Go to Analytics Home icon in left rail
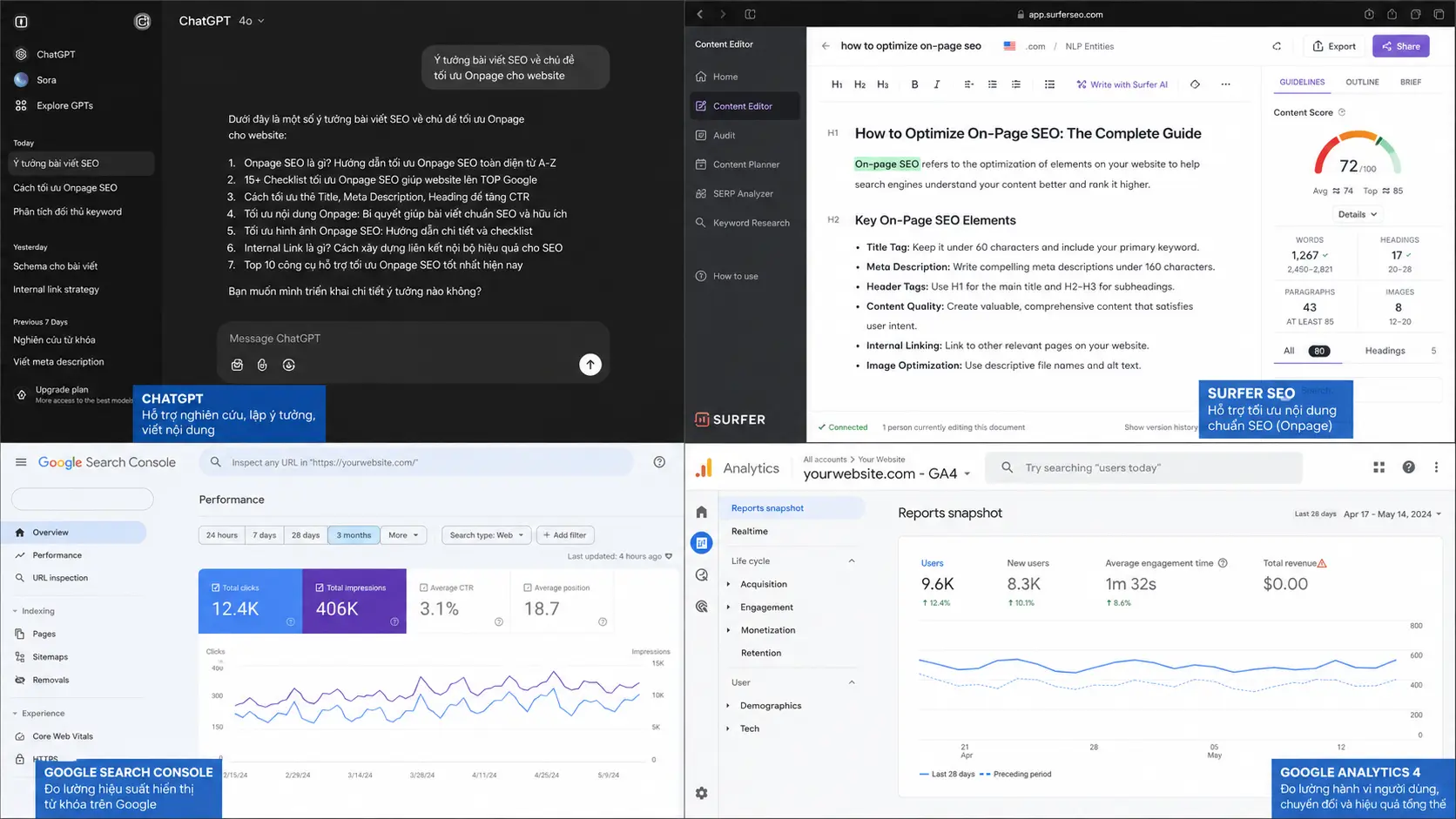1456x819 pixels. pyautogui.click(x=702, y=512)
